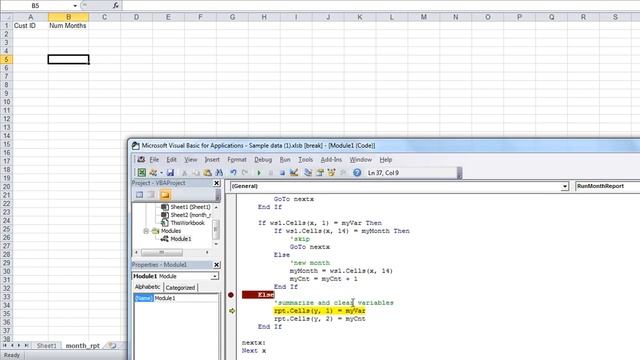
Task: Click the code line myCnt = myCnt + 1
Action: click(x=324, y=279)
